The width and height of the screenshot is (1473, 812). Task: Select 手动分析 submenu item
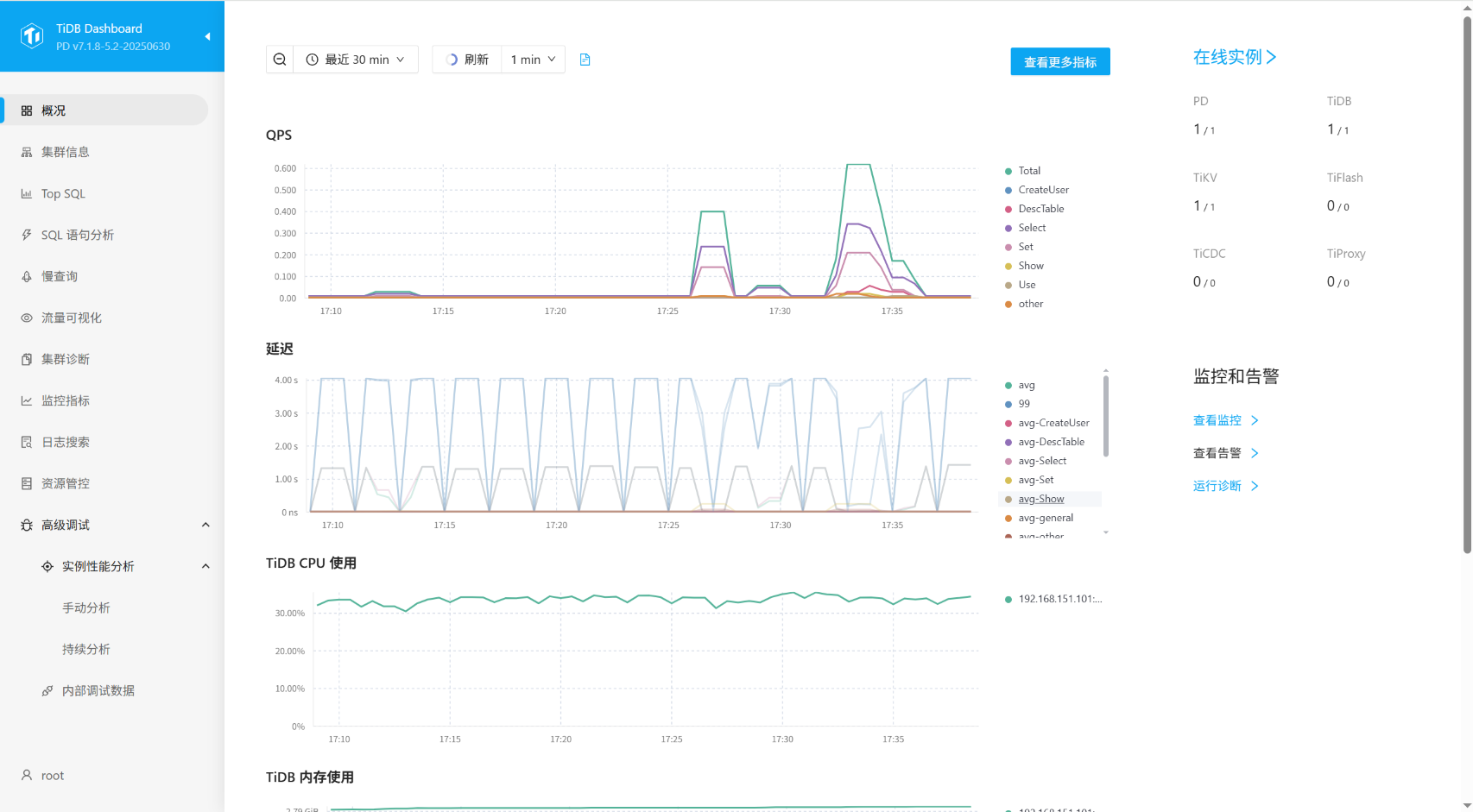coord(85,607)
